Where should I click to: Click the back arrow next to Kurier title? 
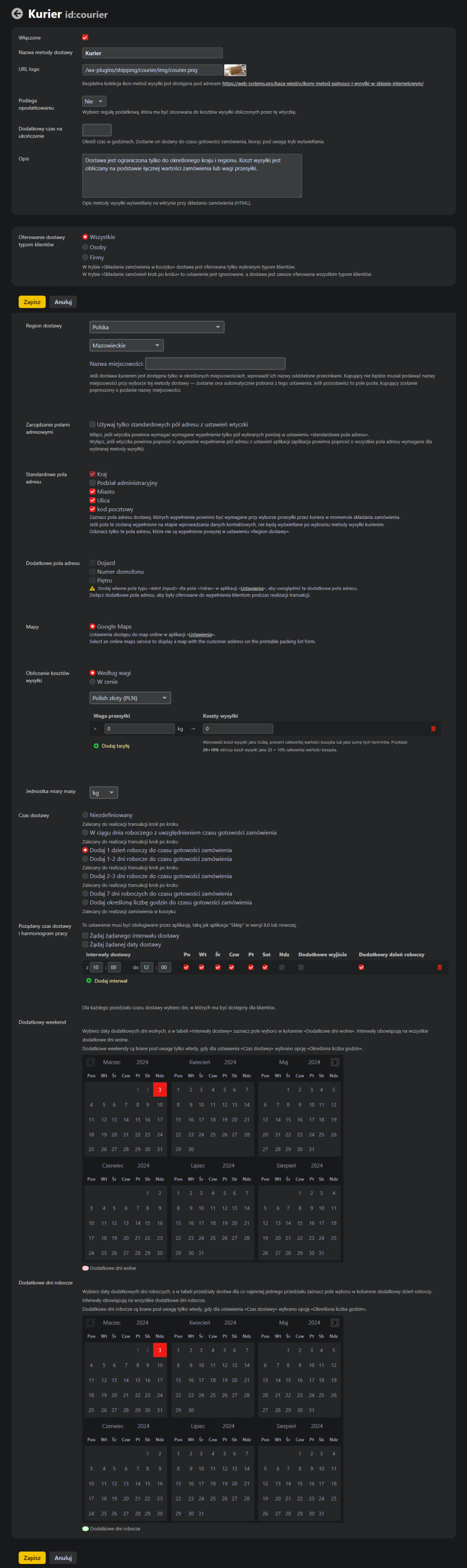pos(17,13)
